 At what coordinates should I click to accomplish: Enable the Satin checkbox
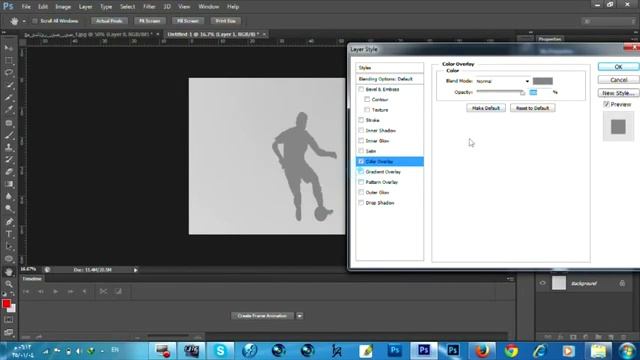coord(361,151)
